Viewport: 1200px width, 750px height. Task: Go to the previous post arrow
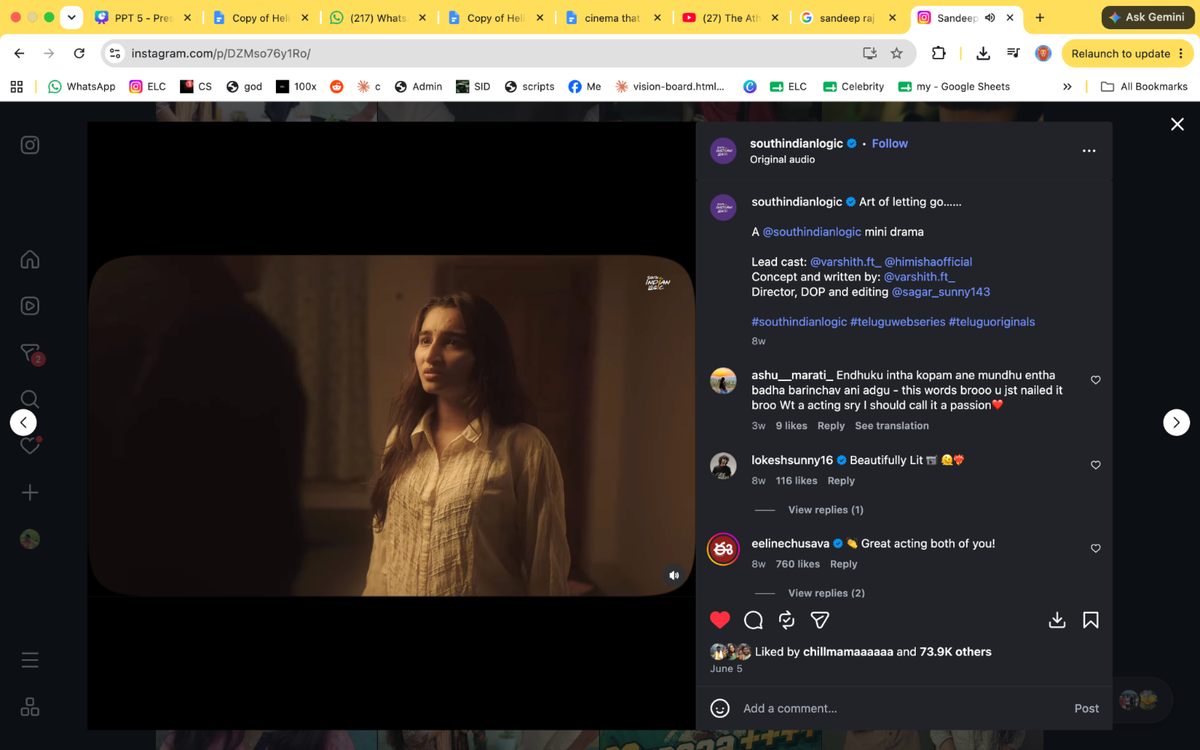[x=23, y=422]
